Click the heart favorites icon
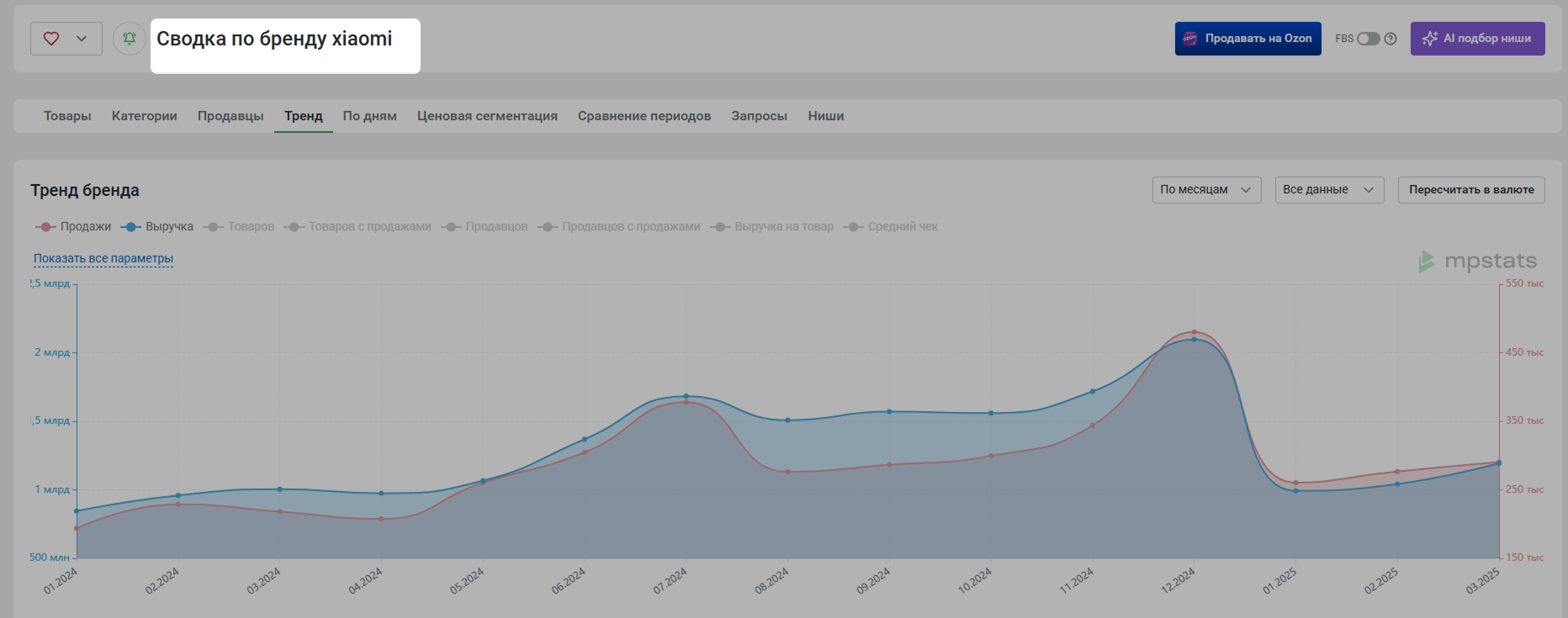 (51, 39)
